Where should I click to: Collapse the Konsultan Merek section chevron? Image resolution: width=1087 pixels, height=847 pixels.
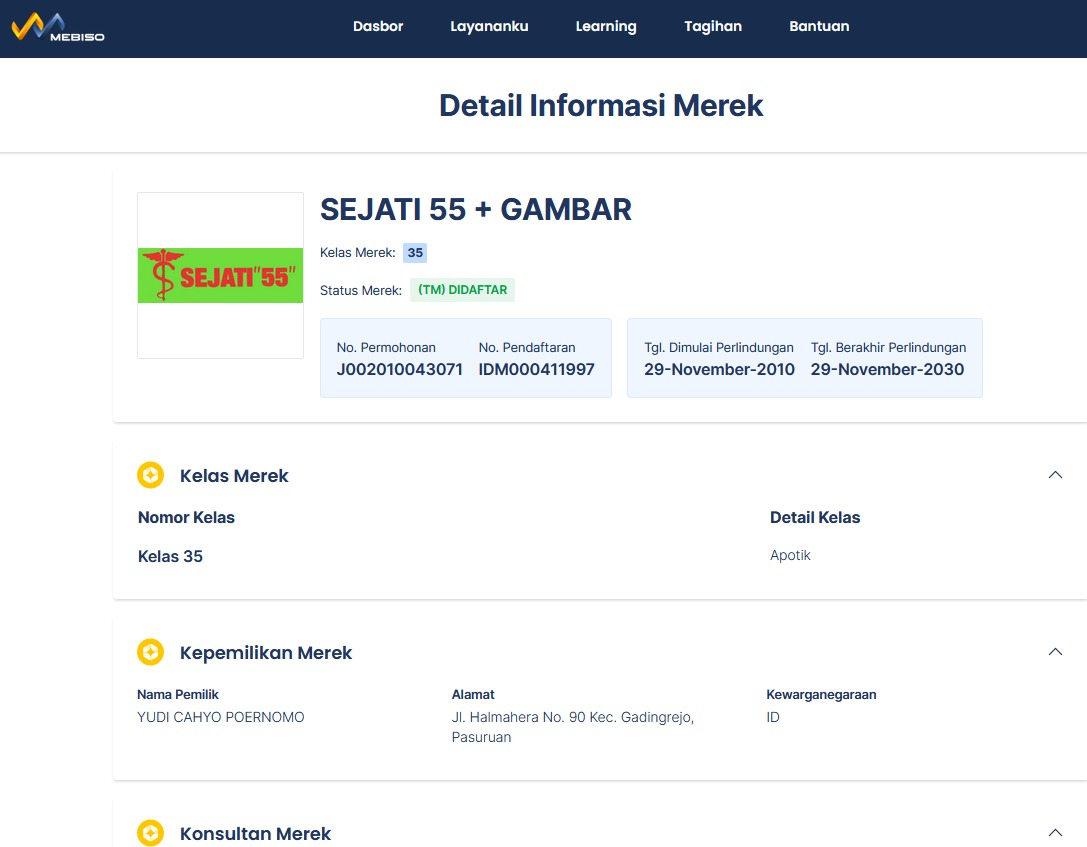point(1055,832)
